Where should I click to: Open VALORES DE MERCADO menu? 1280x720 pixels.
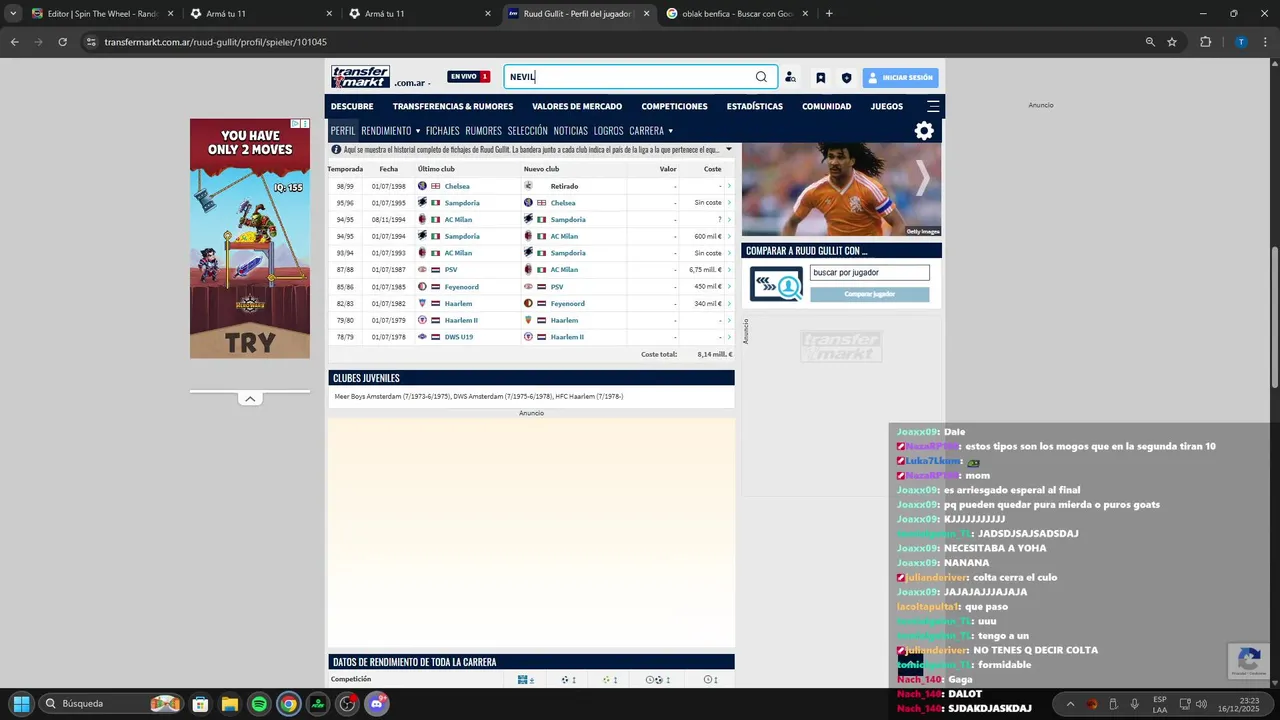pos(577,106)
